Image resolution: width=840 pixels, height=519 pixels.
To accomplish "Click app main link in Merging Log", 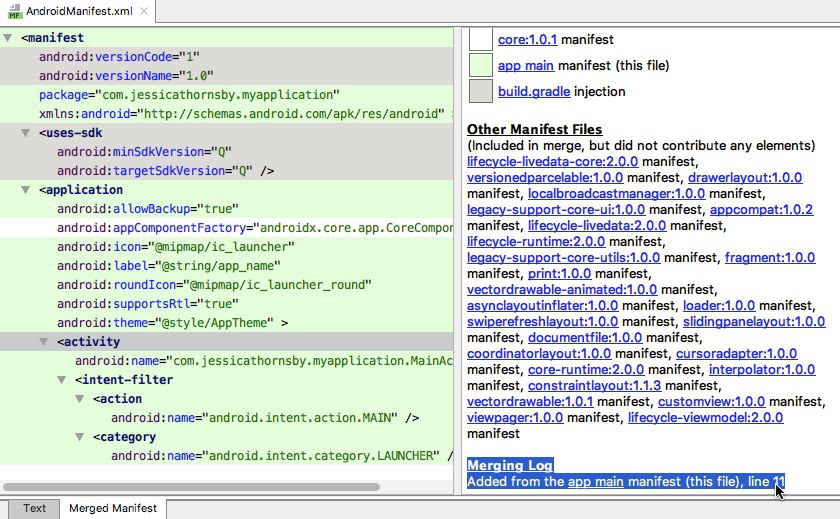I will (x=596, y=482).
